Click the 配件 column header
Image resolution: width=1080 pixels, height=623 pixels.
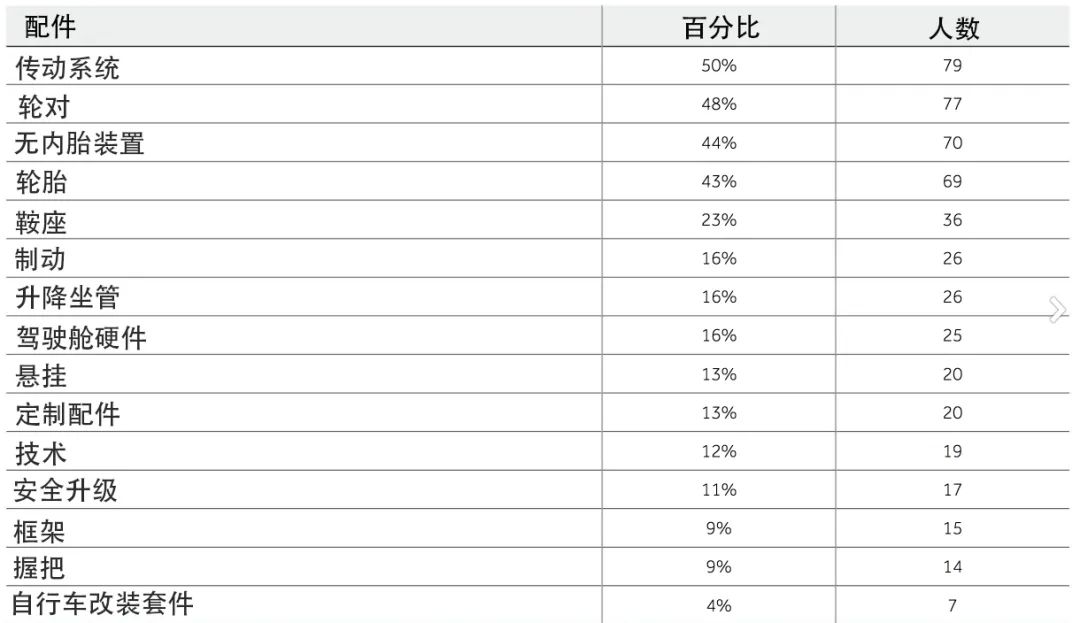click(50, 27)
